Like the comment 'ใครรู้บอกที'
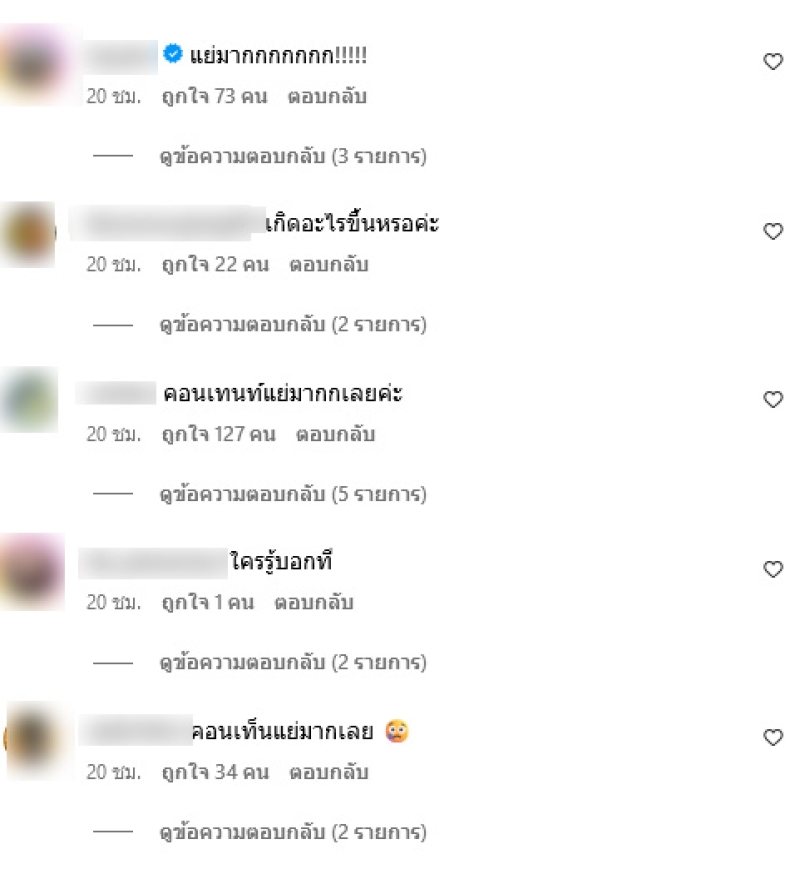The width and height of the screenshot is (800, 869). (x=773, y=569)
